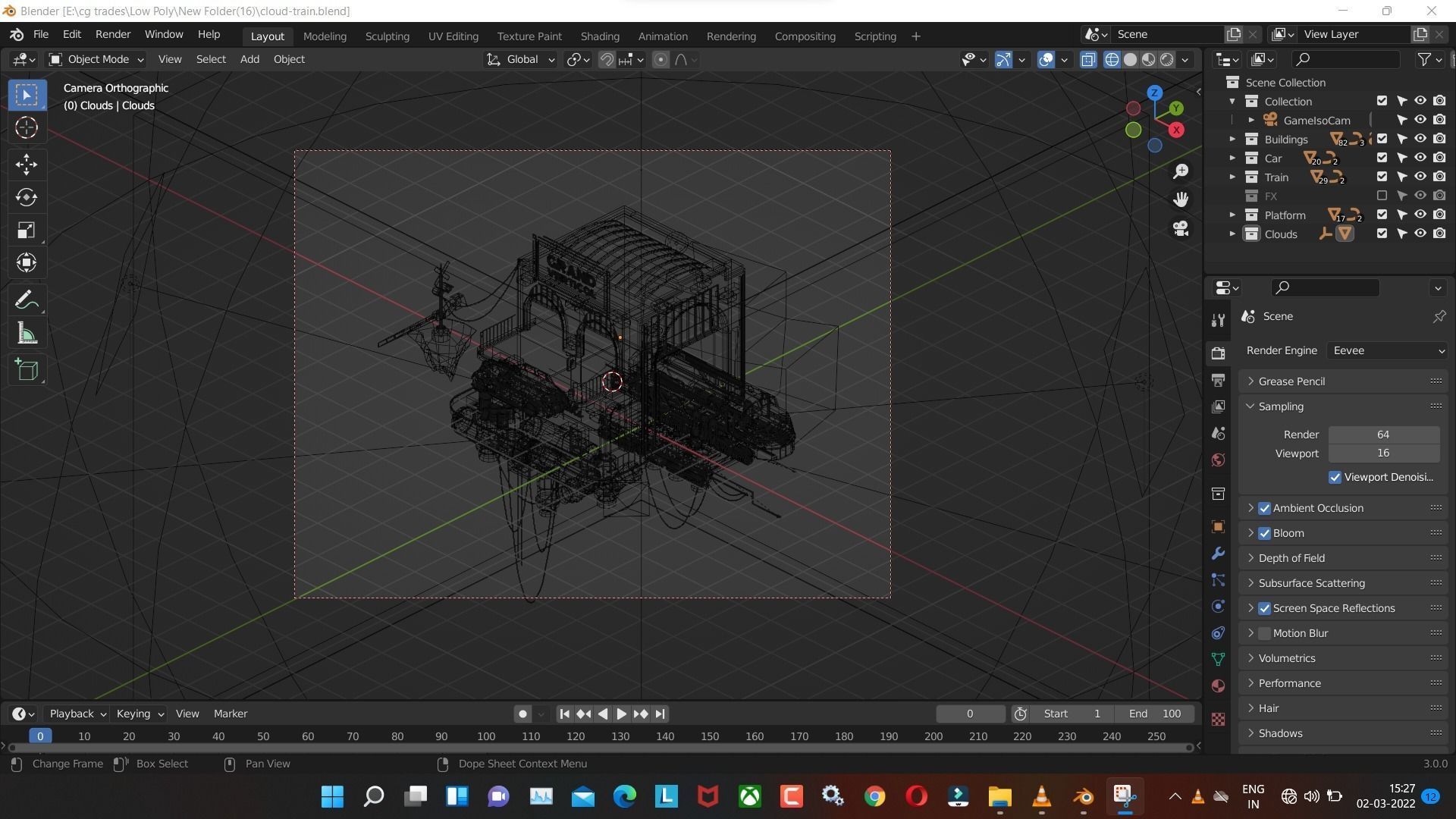Switch to rendered viewport shading
This screenshot has width=1456, height=819.
pyautogui.click(x=1167, y=60)
